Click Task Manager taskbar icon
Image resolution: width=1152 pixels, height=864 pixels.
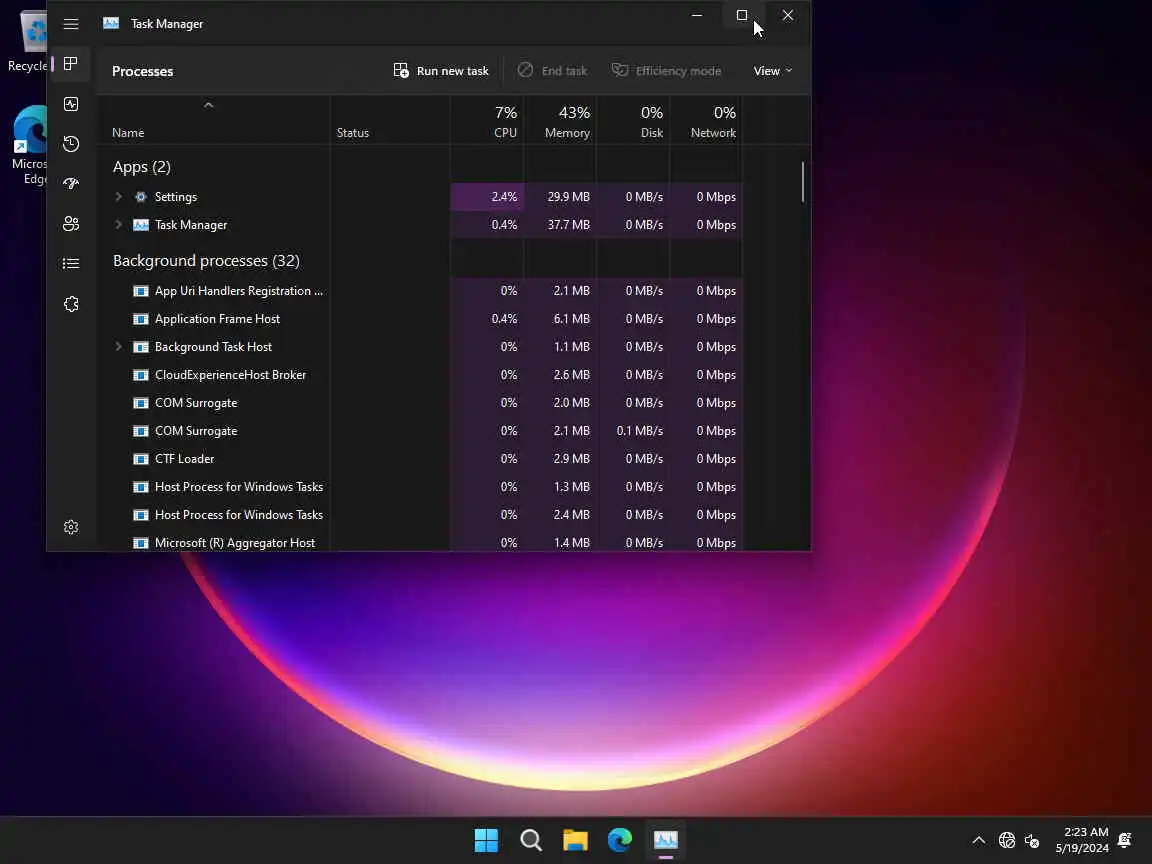(x=666, y=840)
